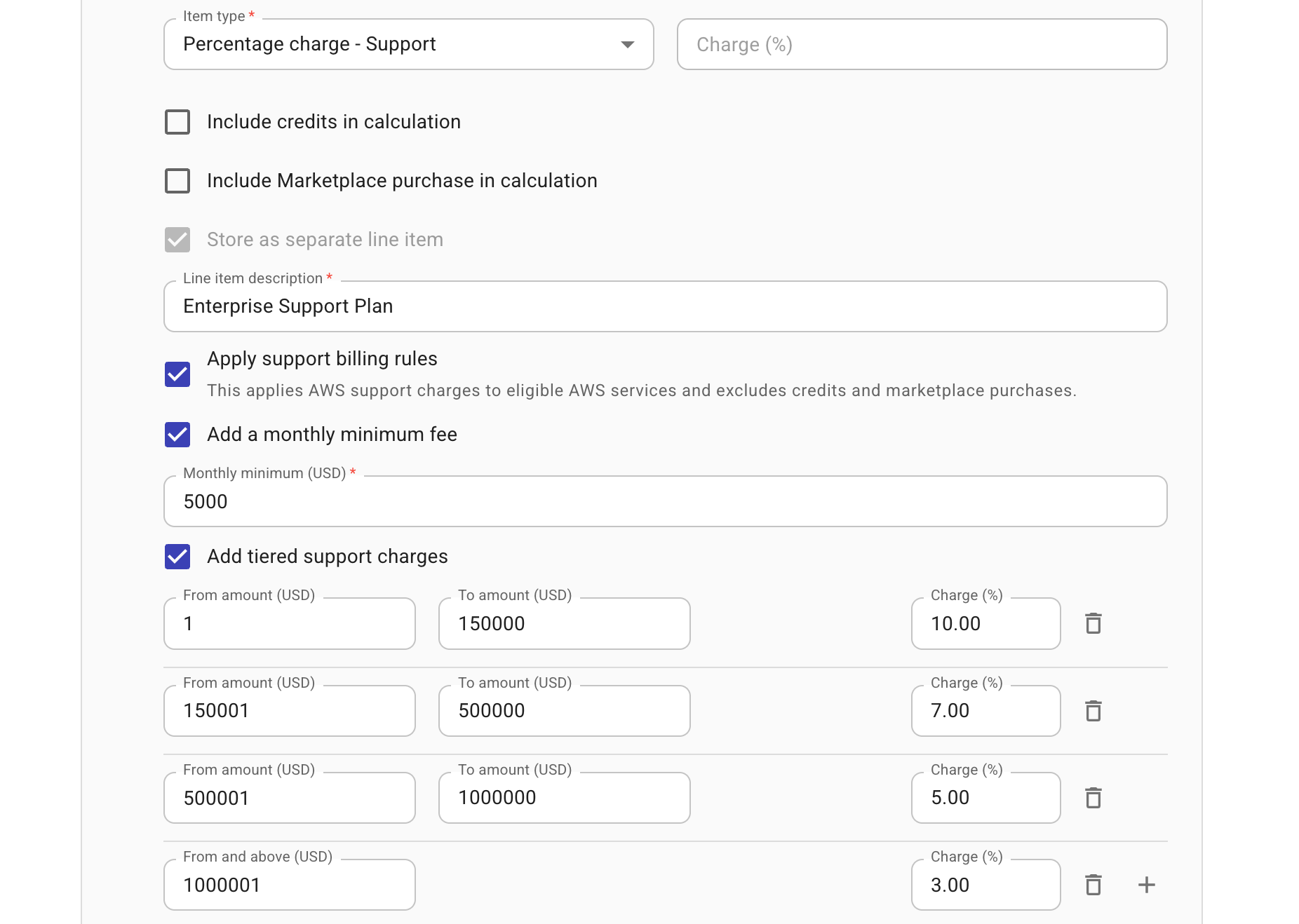Image resolution: width=1299 pixels, height=924 pixels.
Task: Disable 'Apply support billing rules'
Action: [177, 374]
